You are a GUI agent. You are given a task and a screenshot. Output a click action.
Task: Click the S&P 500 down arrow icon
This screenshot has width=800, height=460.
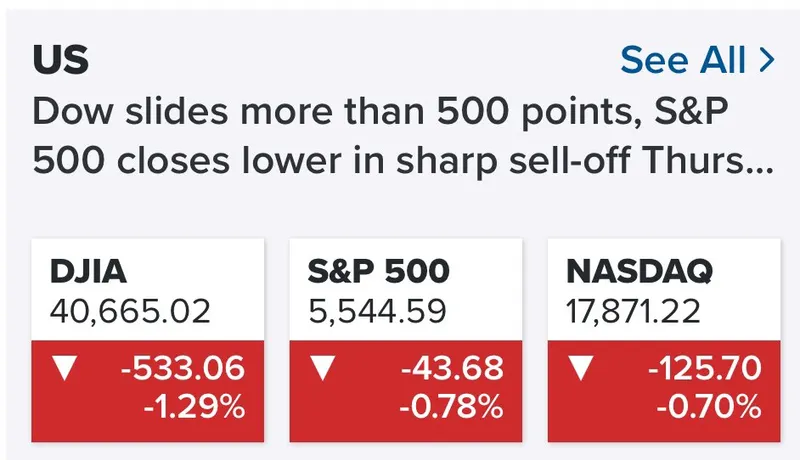322,370
